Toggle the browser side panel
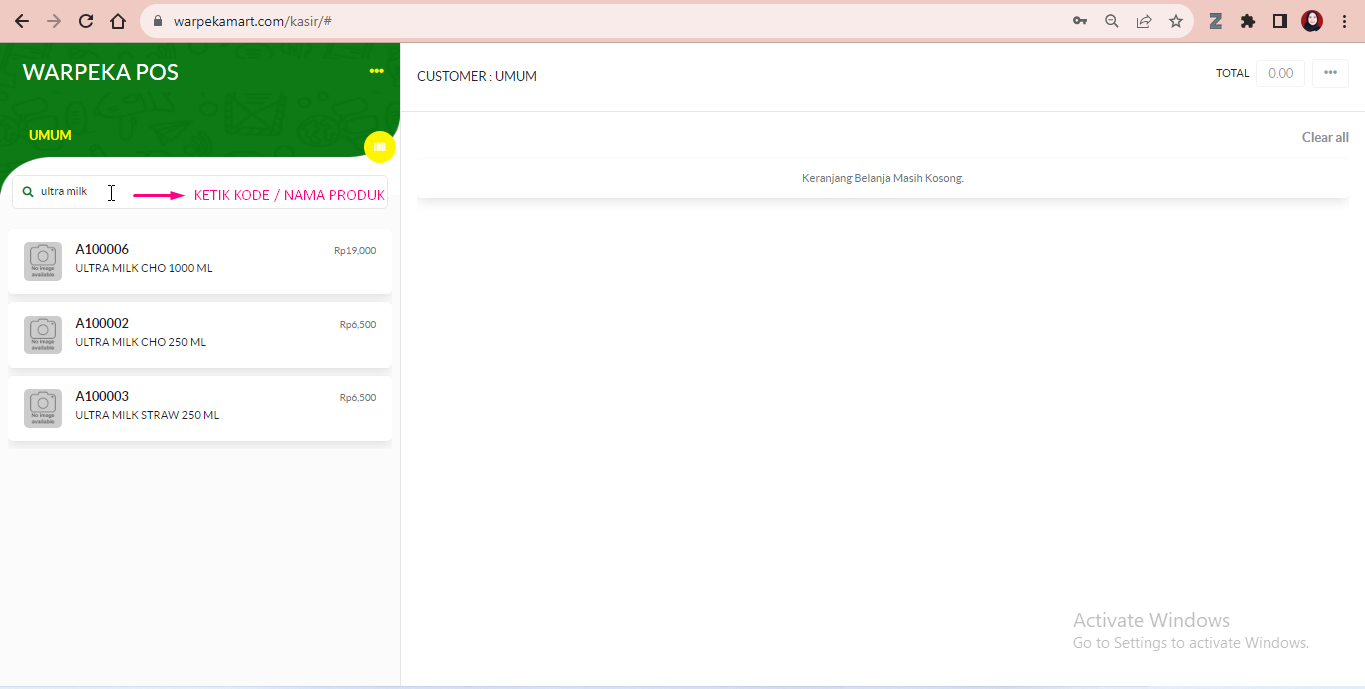1365x689 pixels. 1279,21
